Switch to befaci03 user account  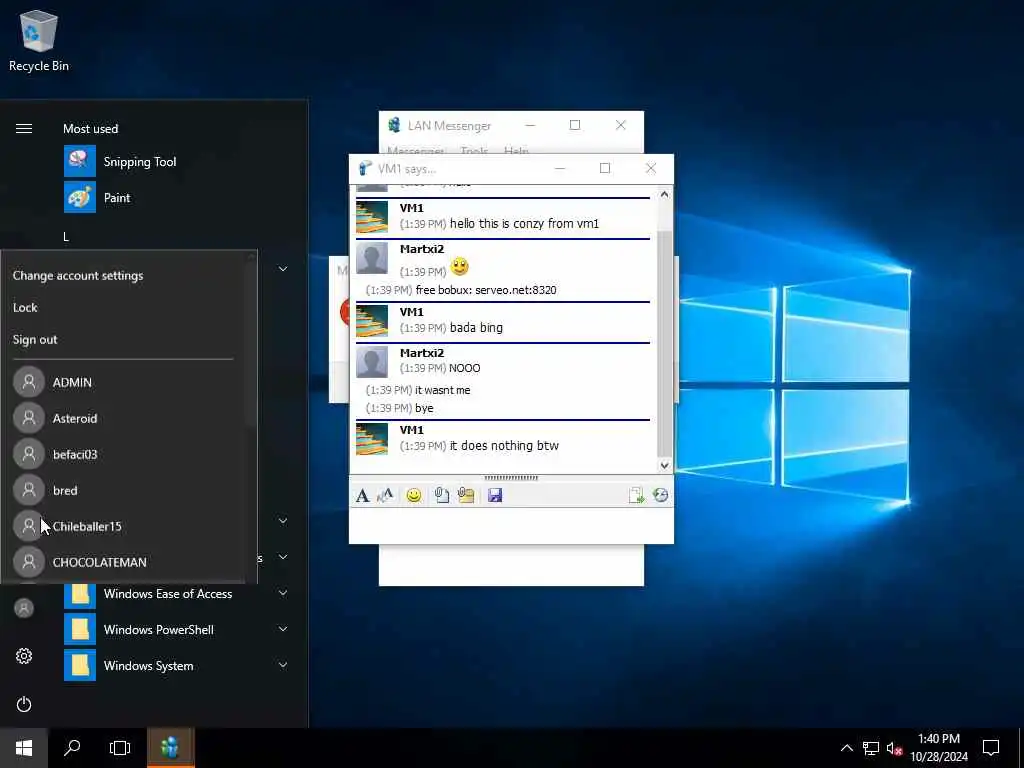click(x=74, y=454)
